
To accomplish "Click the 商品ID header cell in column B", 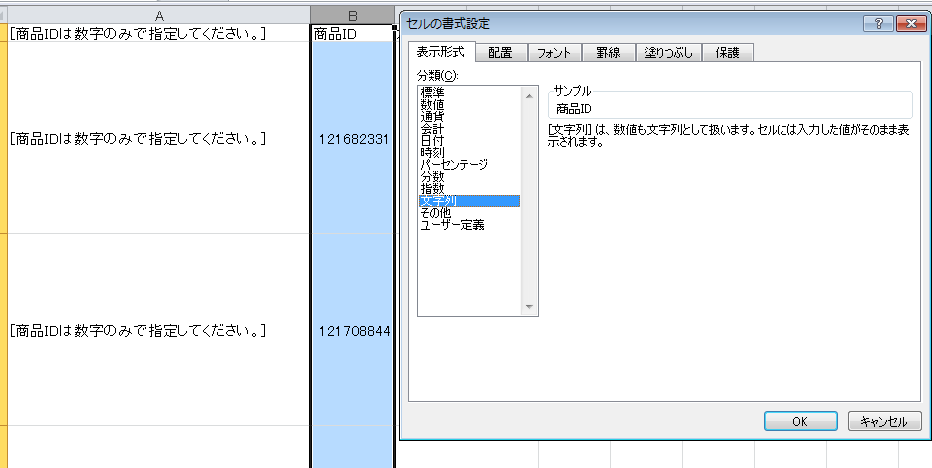I will coord(352,34).
